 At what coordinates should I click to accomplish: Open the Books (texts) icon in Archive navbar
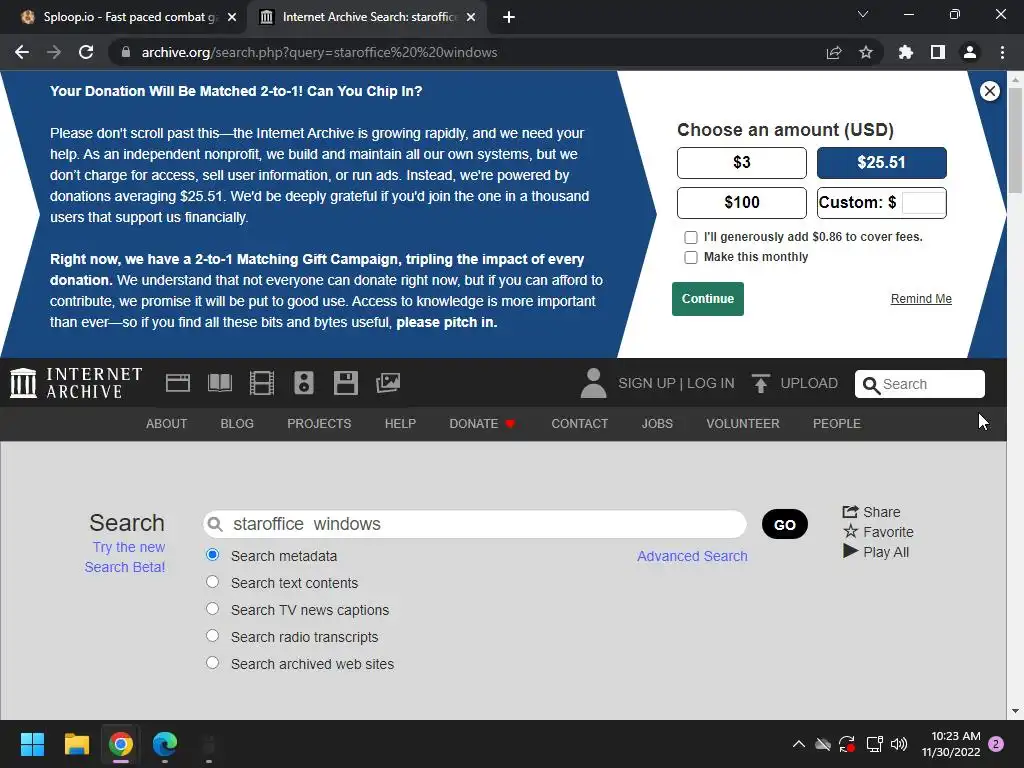(220, 383)
